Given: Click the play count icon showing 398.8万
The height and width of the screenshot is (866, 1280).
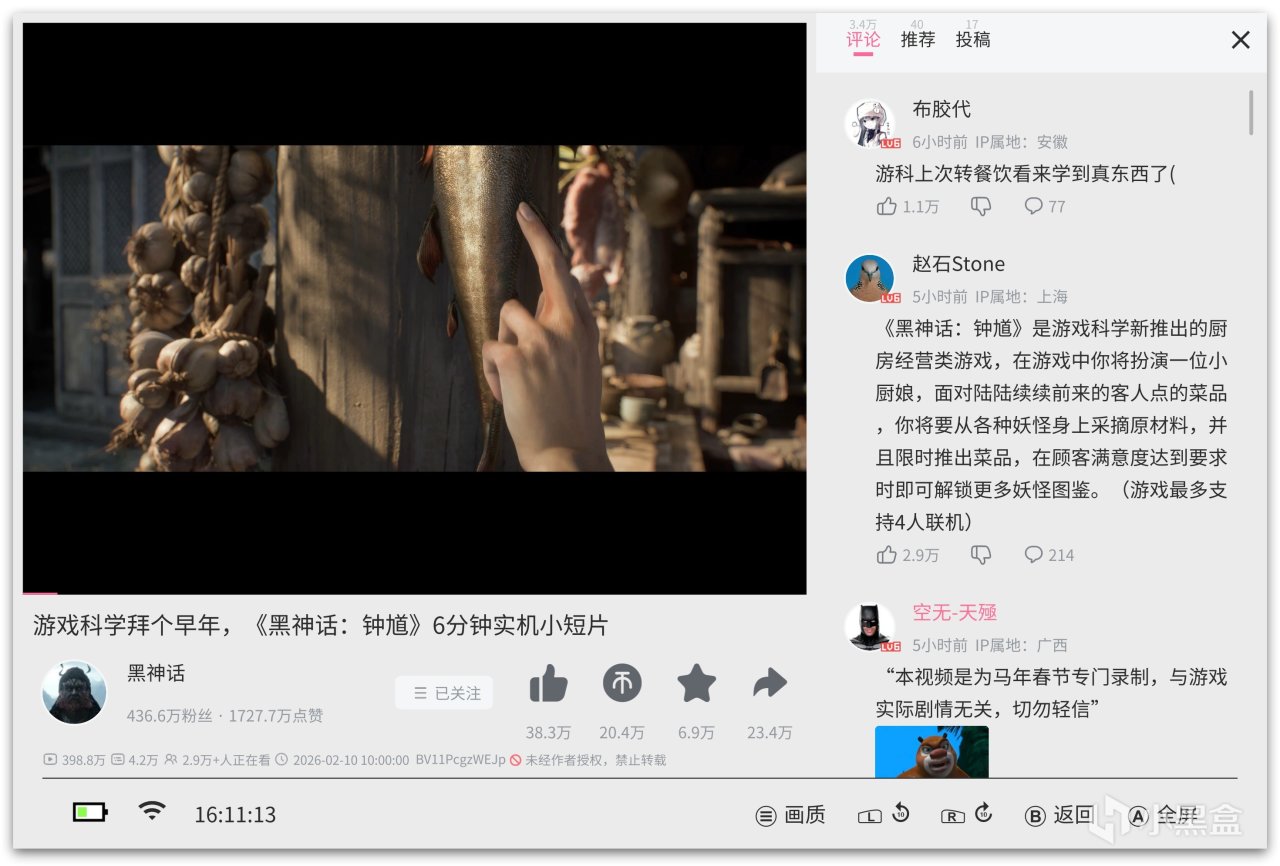Looking at the screenshot, I should (50, 760).
